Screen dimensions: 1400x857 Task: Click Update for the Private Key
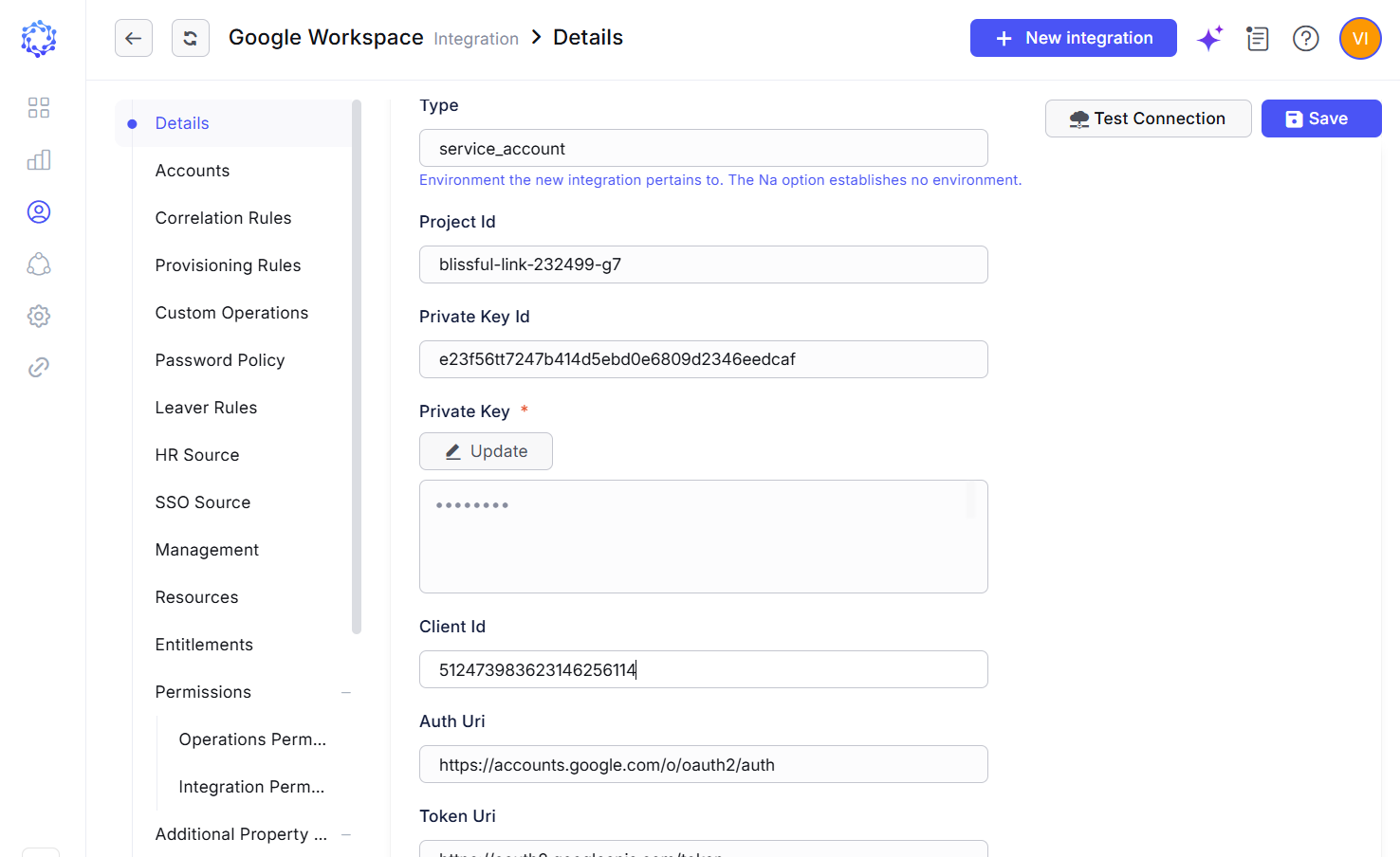pos(486,451)
